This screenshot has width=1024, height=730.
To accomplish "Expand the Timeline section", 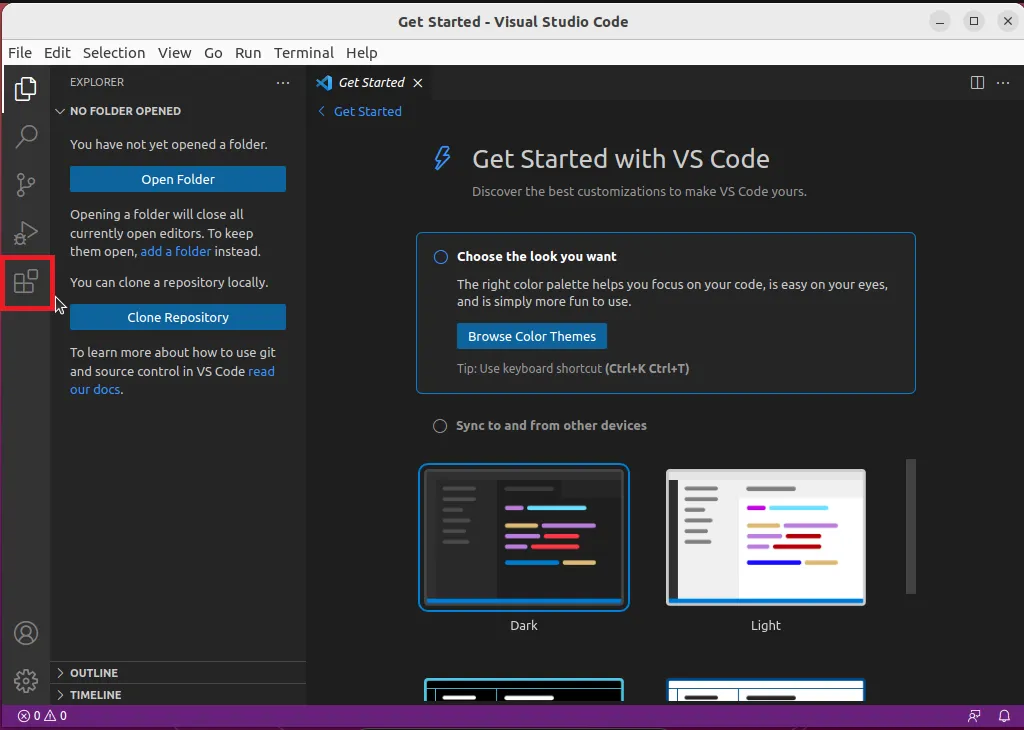I will tap(178, 695).
